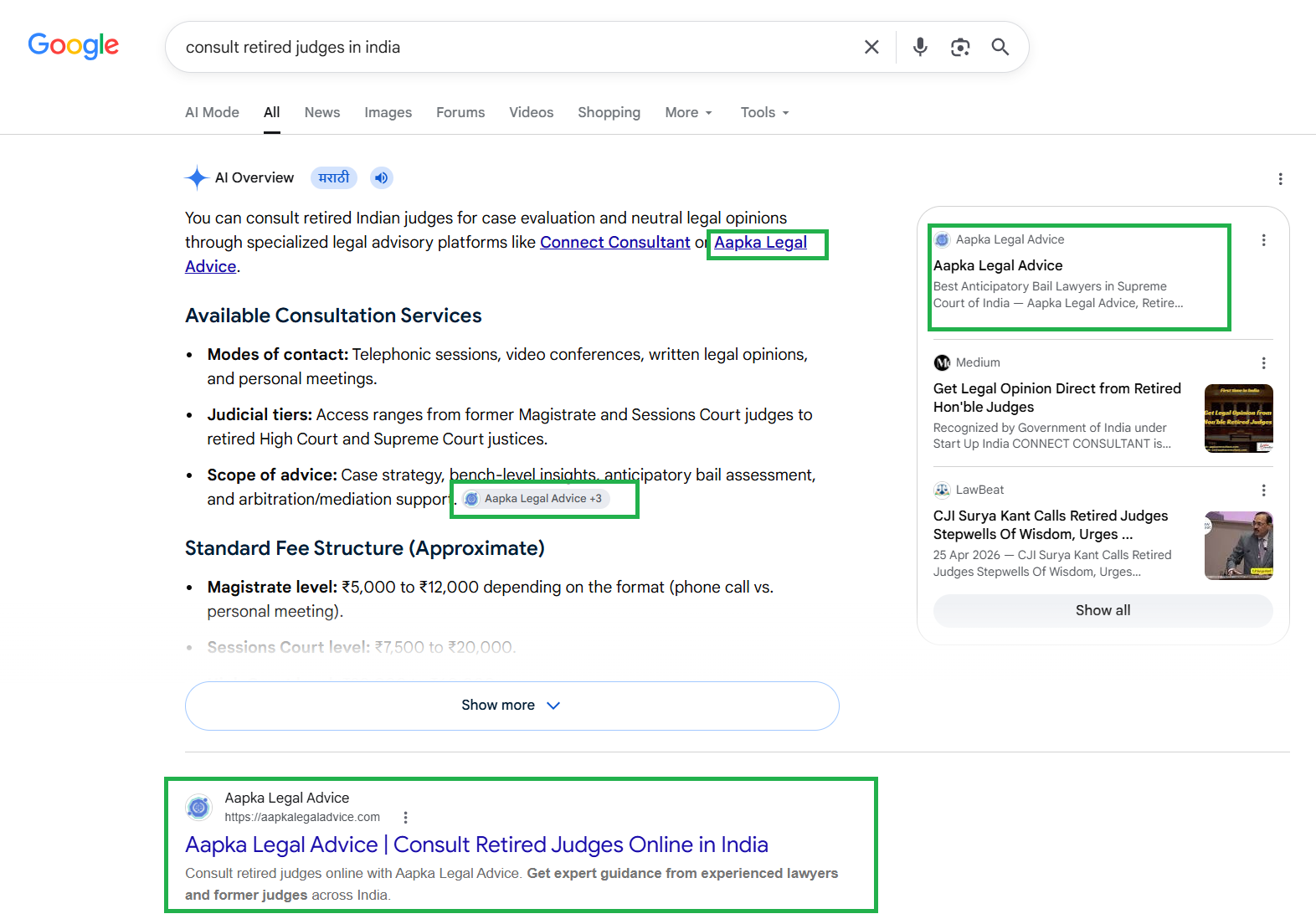Expand the More search filters dropdown
Screen dimensions: 1316x919
click(689, 112)
